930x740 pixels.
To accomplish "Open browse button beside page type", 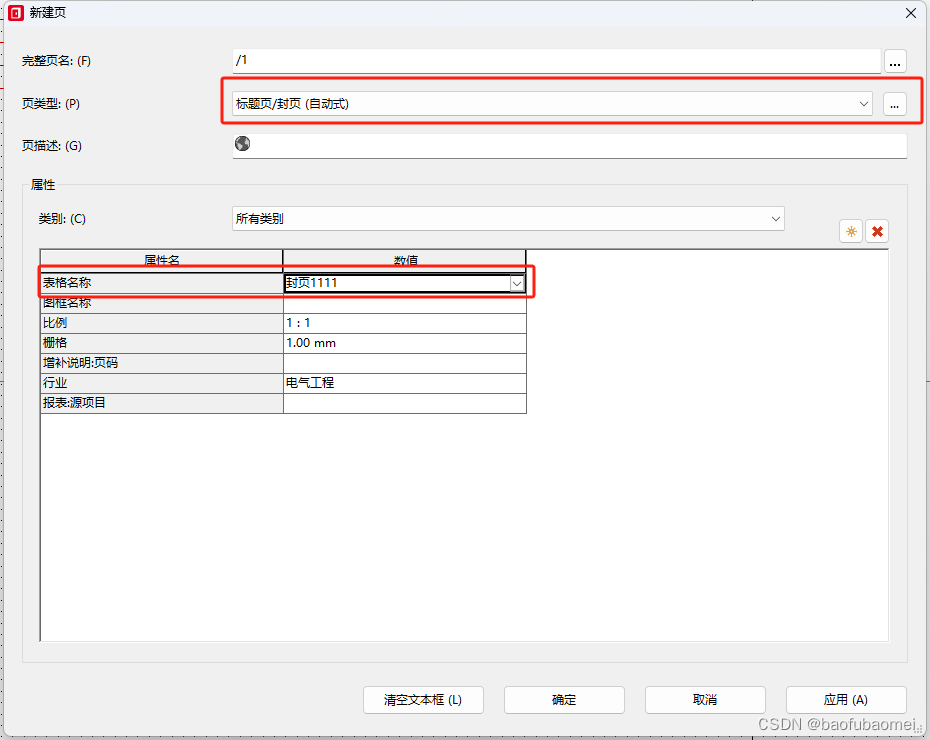I will click(x=895, y=103).
